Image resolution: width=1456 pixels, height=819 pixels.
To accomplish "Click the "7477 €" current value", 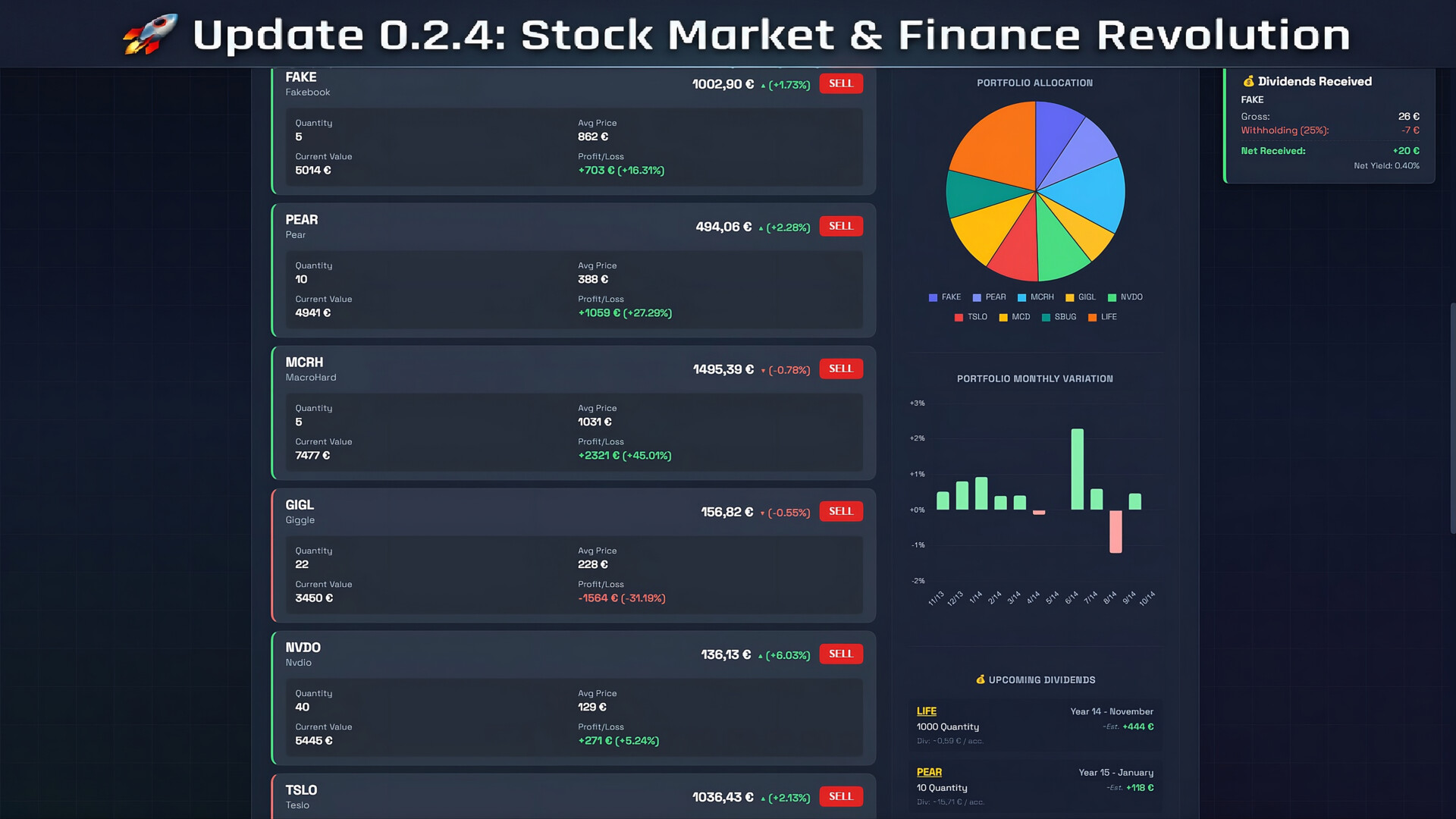I will (x=312, y=456).
